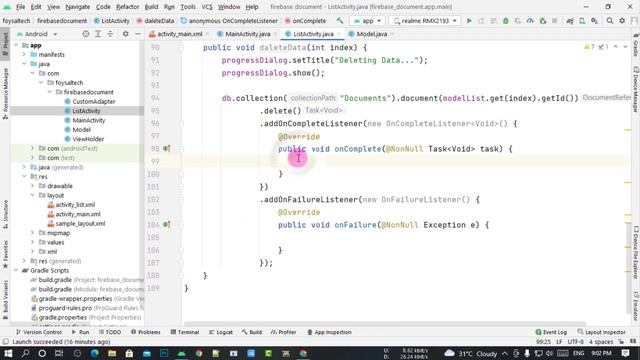This screenshot has width=640, height=360.
Task: Open the Device Manager toolbar icon
Action: click(x=582, y=21)
